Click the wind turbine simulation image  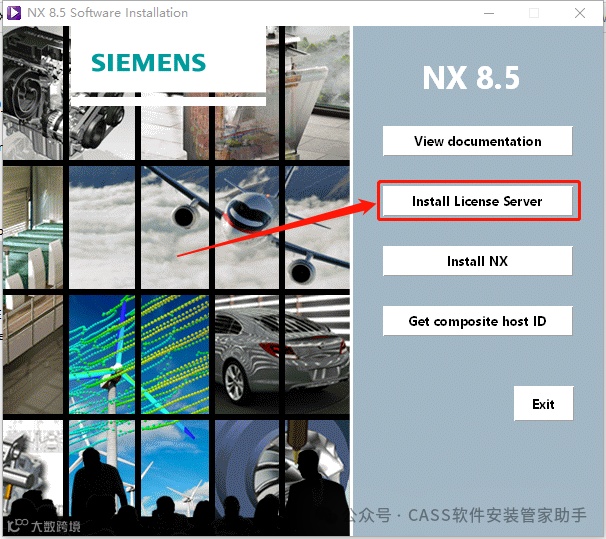pyautogui.click(x=139, y=354)
